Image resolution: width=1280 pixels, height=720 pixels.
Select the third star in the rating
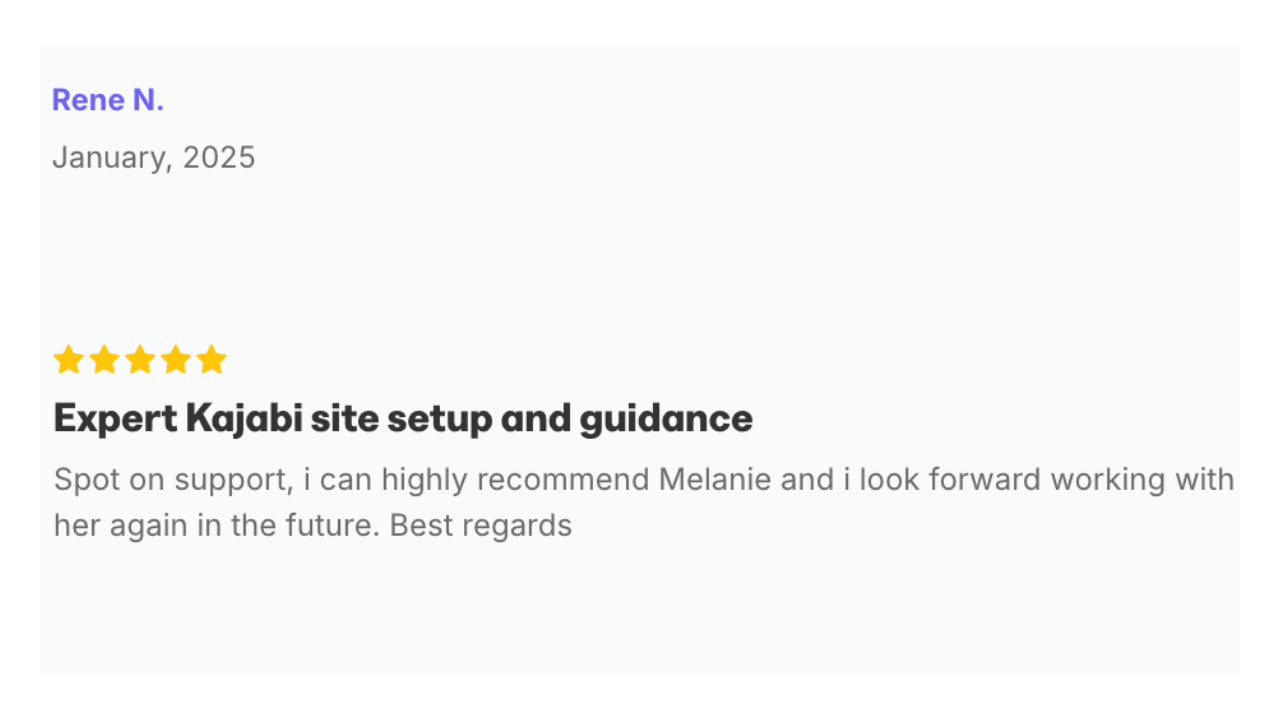(140, 360)
